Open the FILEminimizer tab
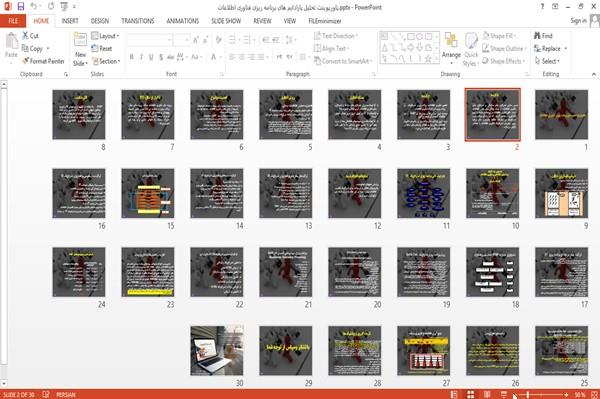 (324, 21)
